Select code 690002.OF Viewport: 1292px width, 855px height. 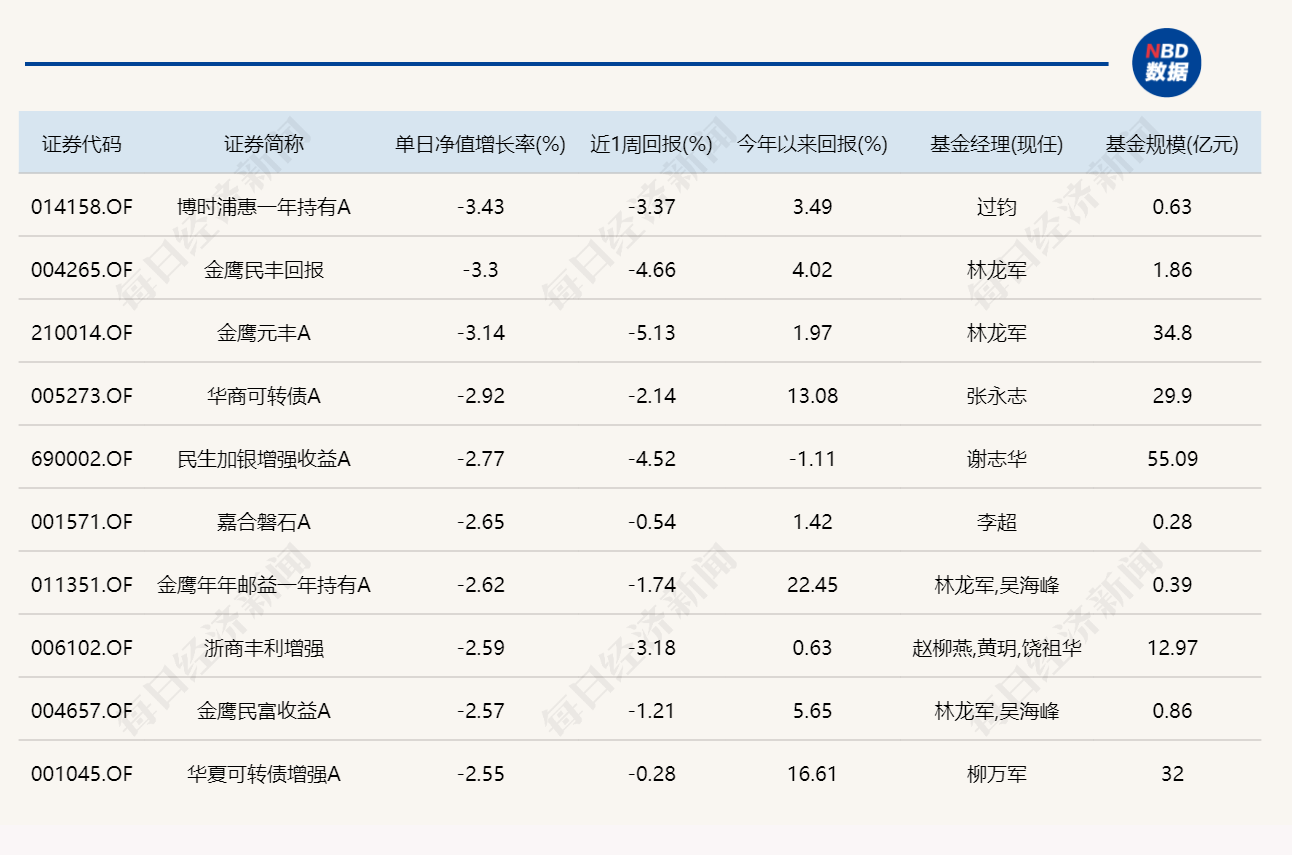coord(82,459)
